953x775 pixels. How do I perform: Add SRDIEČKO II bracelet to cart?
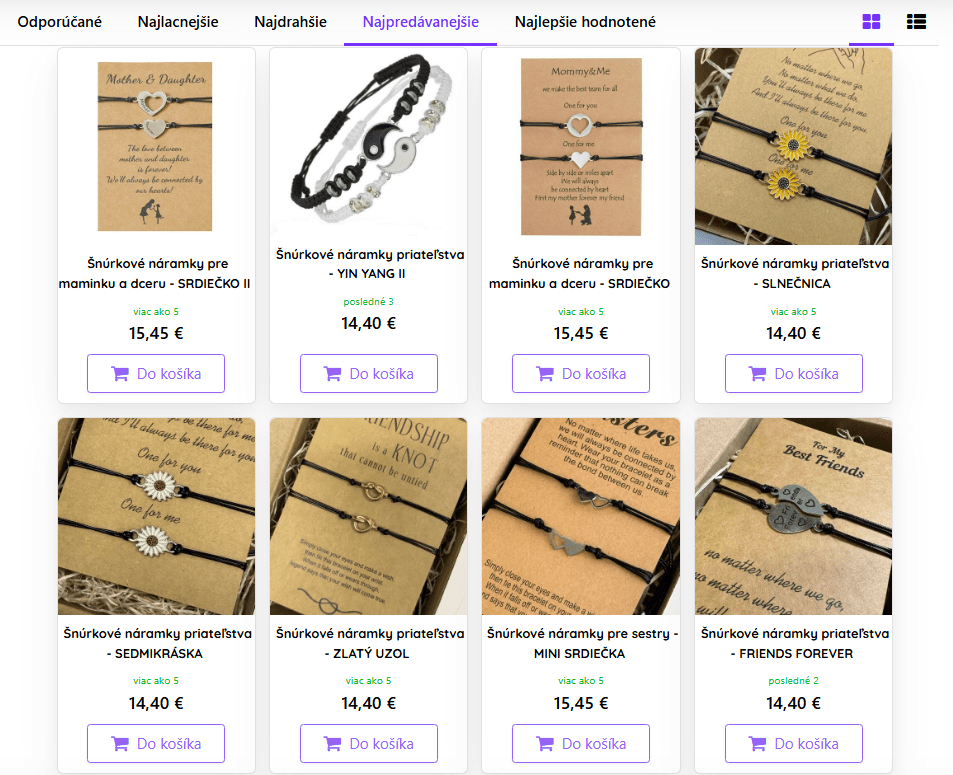pyautogui.click(x=156, y=373)
